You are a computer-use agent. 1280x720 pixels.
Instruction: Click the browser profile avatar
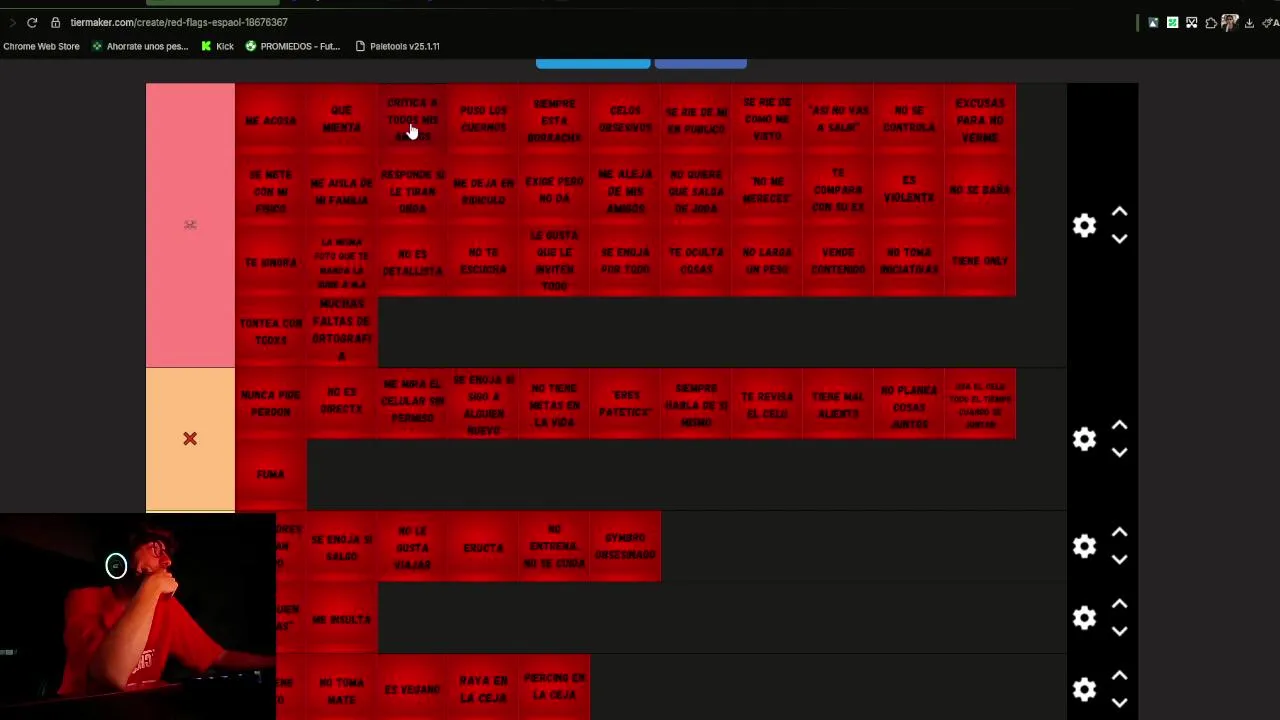coord(1229,22)
